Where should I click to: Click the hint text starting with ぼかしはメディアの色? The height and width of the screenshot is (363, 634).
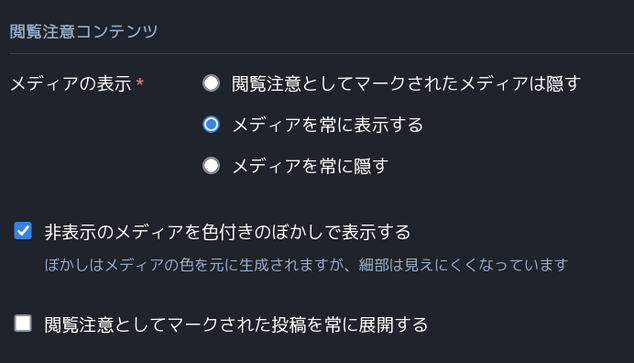point(306,265)
